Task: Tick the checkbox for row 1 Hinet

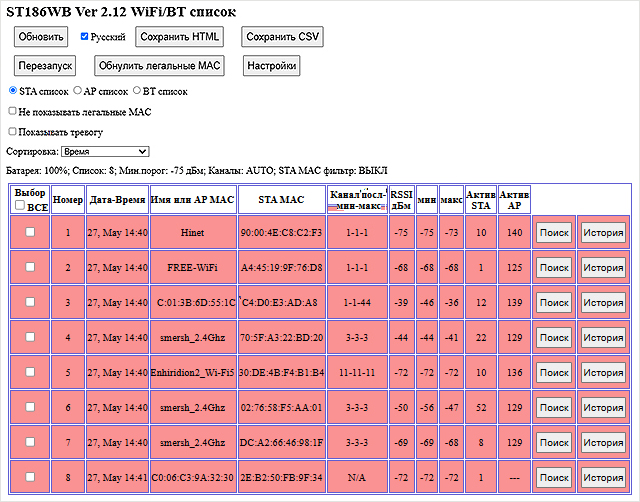Action: pos(30,232)
